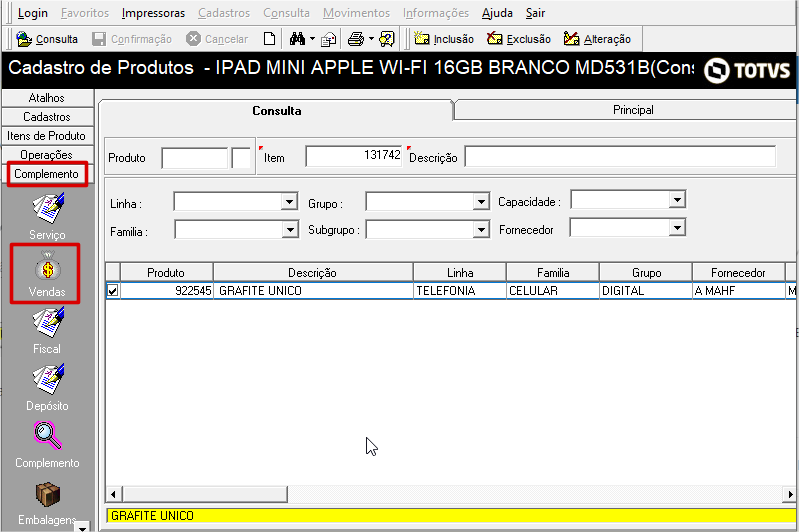Viewport: 799px width, 532px height.
Task: Click the yellow GRAFITE UNICO status bar
Action: click(451, 516)
